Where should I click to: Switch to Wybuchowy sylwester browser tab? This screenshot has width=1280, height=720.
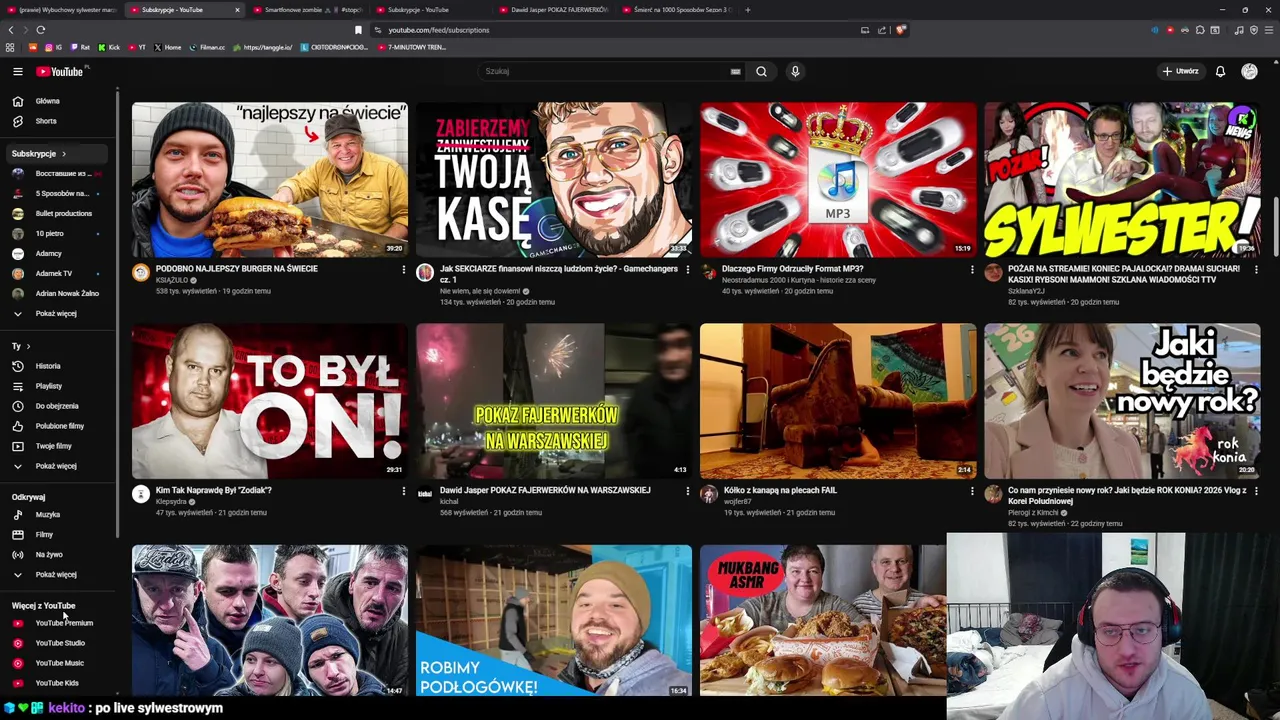click(x=62, y=10)
